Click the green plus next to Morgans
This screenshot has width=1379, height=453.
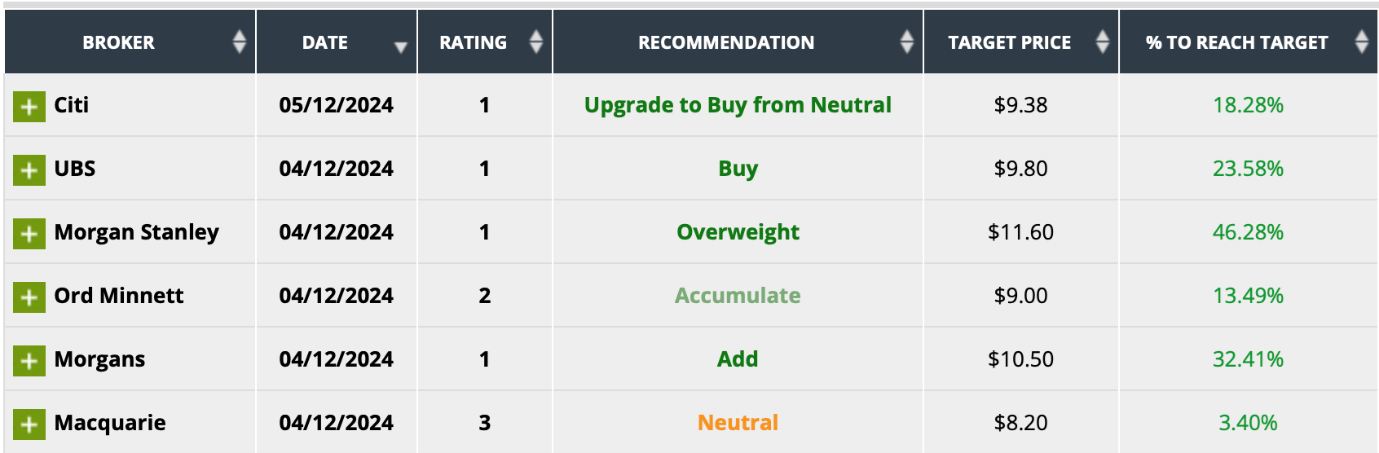[29, 360]
